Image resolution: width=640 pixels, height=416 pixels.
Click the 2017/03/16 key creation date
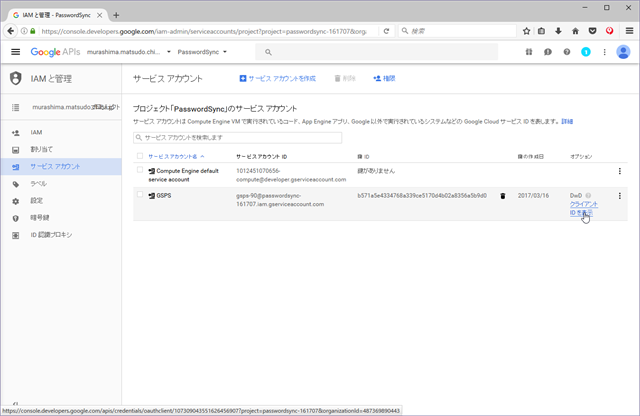click(533, 196)
